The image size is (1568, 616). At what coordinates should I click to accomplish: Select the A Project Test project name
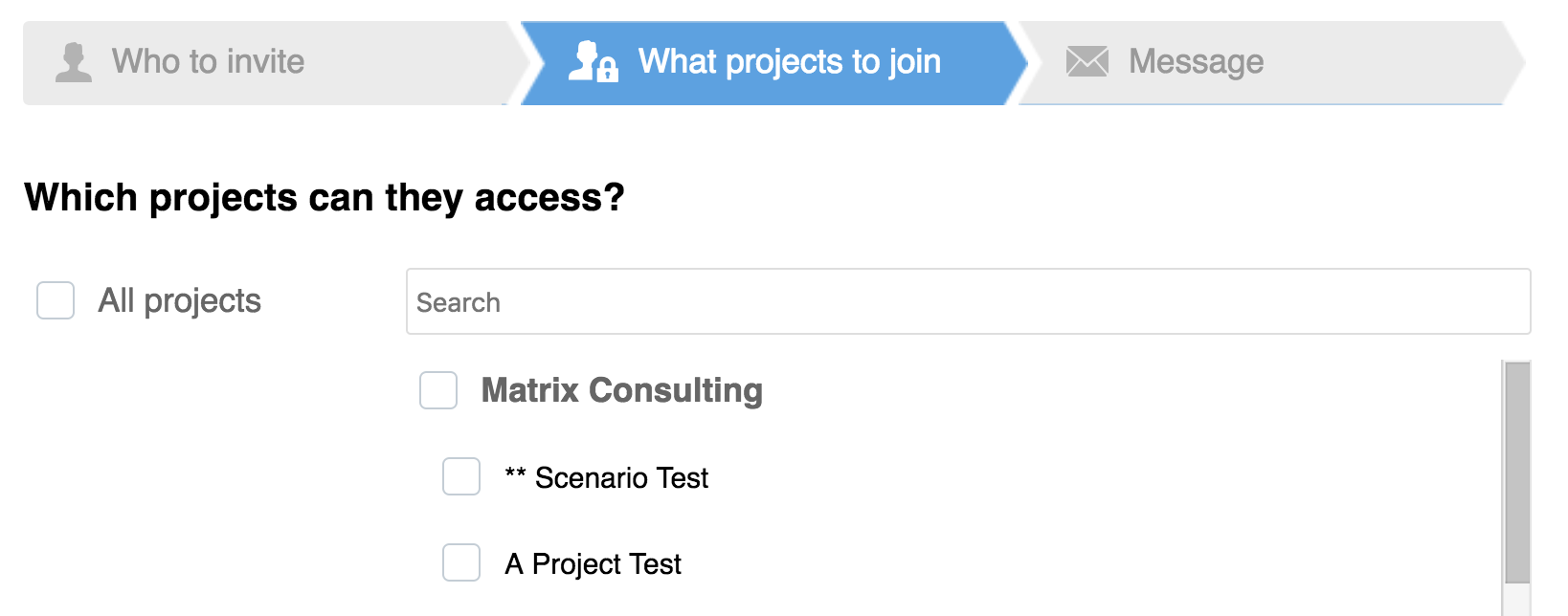594,564
